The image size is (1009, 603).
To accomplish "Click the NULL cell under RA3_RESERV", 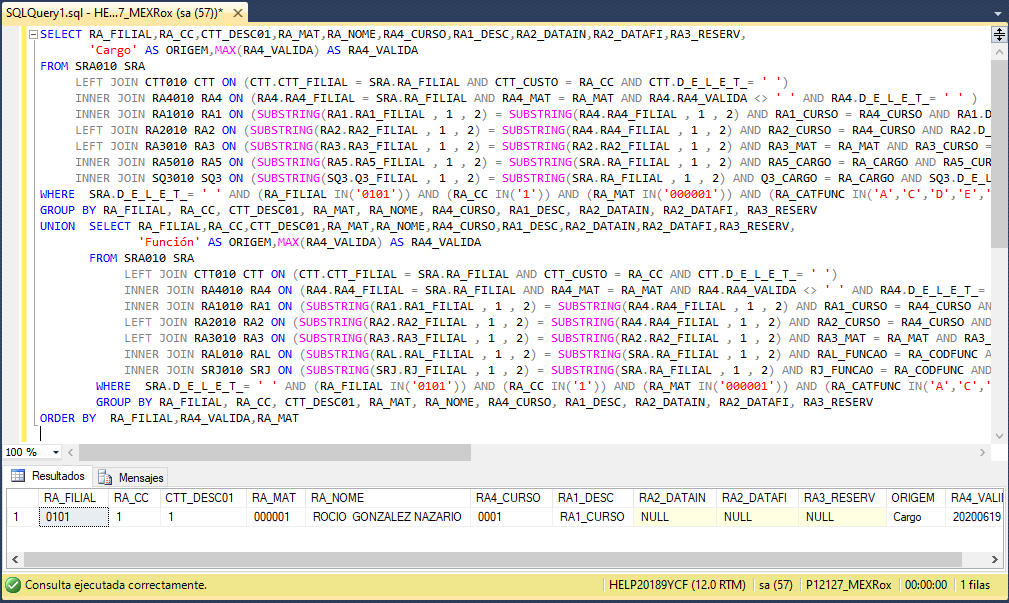I will tap(842, 517).
